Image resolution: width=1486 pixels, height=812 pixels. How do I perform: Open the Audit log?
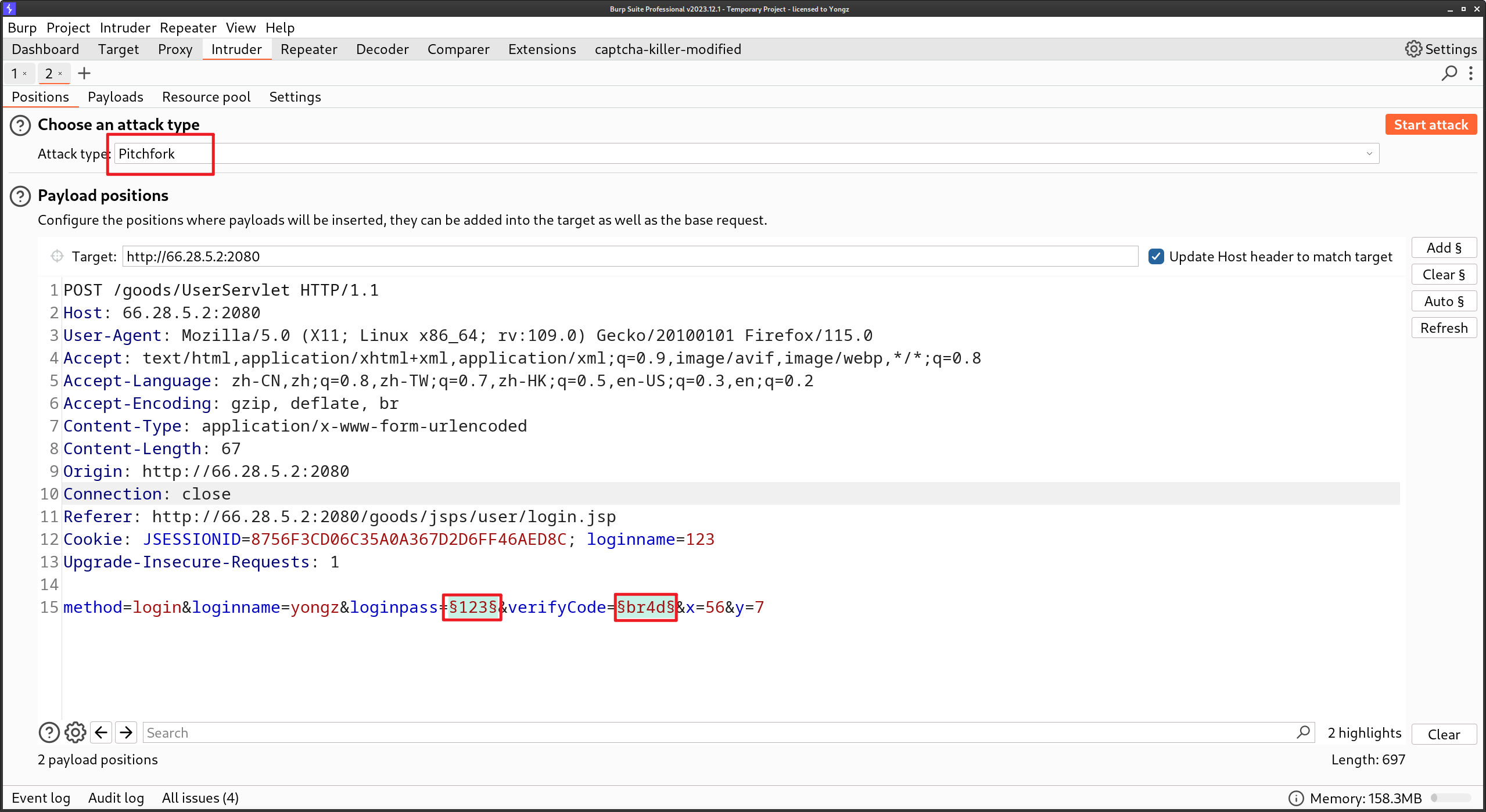116,798
